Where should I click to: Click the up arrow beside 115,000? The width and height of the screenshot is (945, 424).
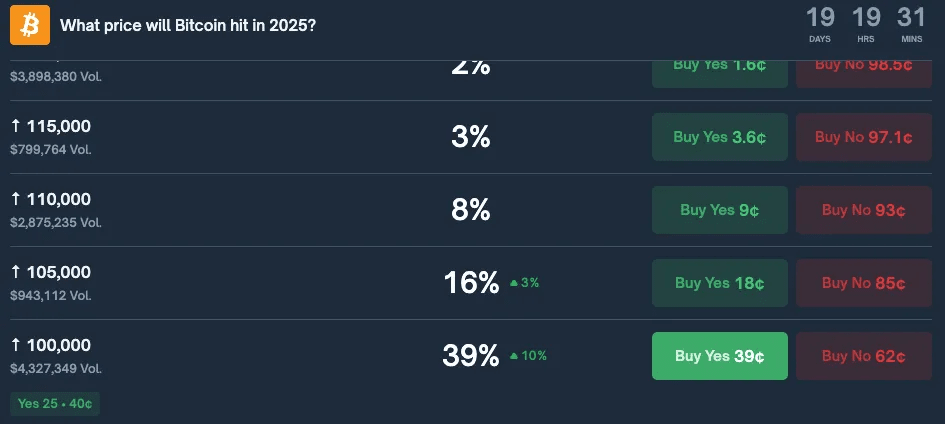[16, 126]
